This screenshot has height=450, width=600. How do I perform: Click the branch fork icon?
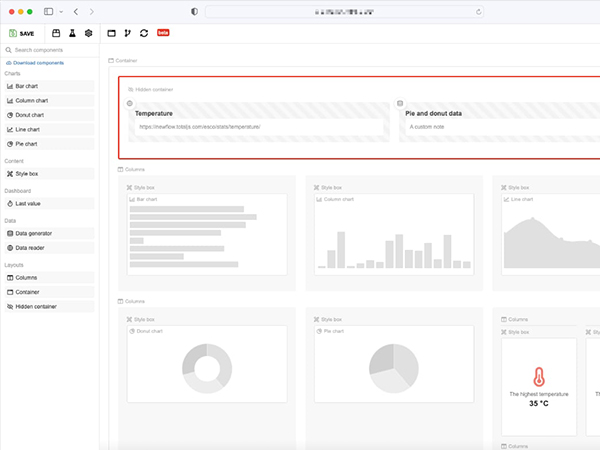point(127,33)
